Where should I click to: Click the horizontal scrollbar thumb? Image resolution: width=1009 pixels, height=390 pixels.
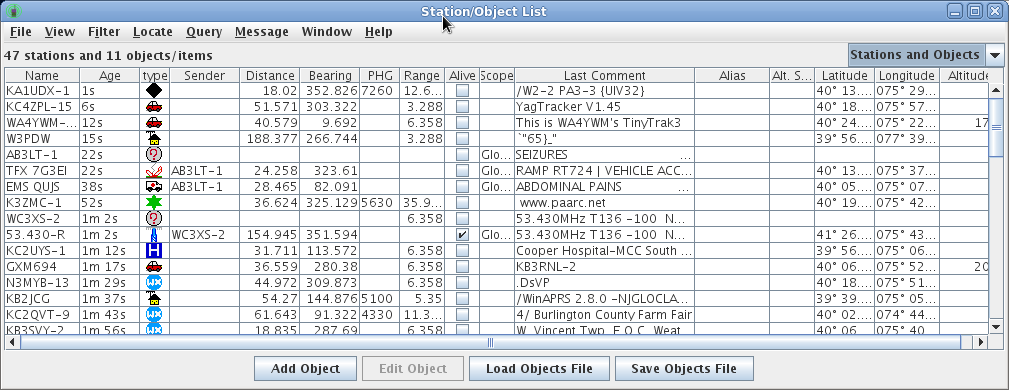click(x=490, y=343)
